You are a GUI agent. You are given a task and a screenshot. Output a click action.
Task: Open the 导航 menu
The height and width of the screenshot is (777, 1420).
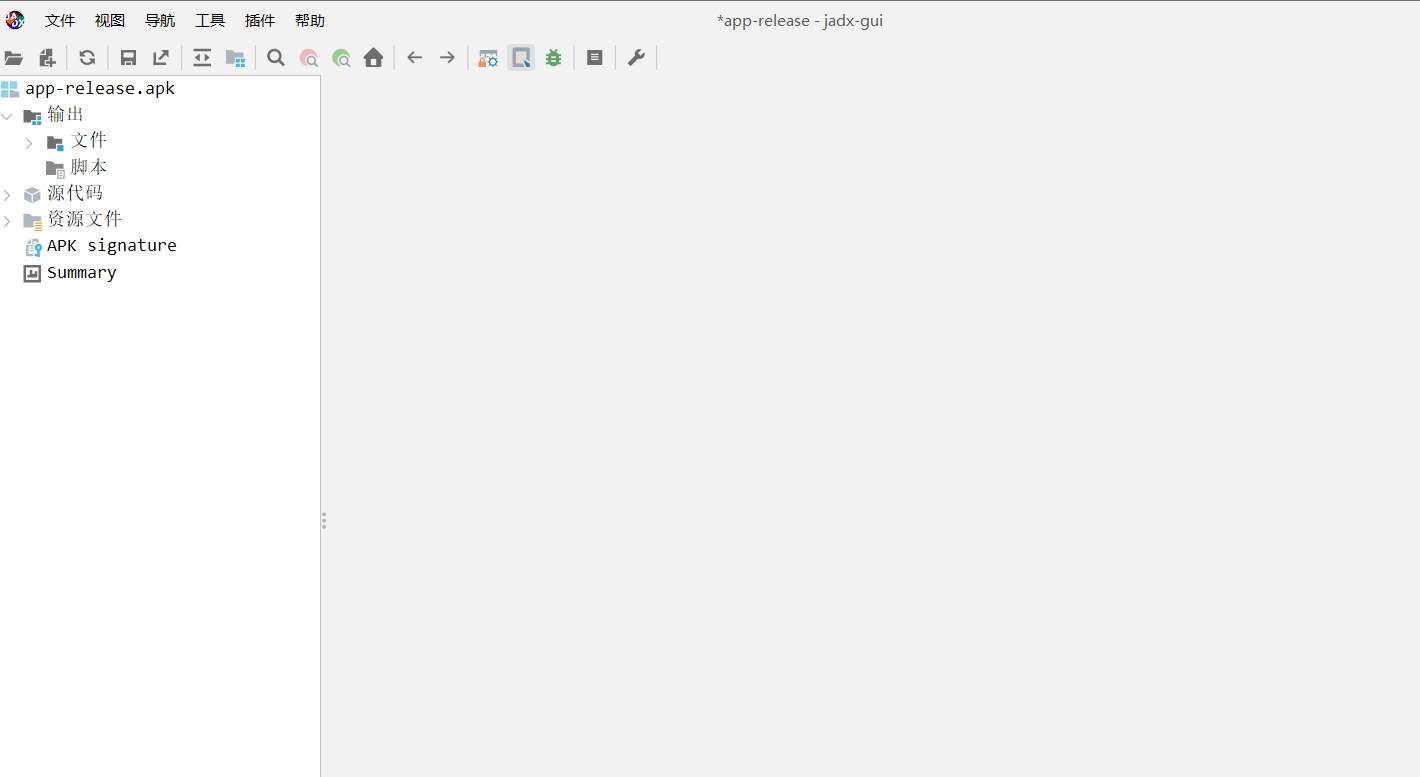[x=160, y=21]
